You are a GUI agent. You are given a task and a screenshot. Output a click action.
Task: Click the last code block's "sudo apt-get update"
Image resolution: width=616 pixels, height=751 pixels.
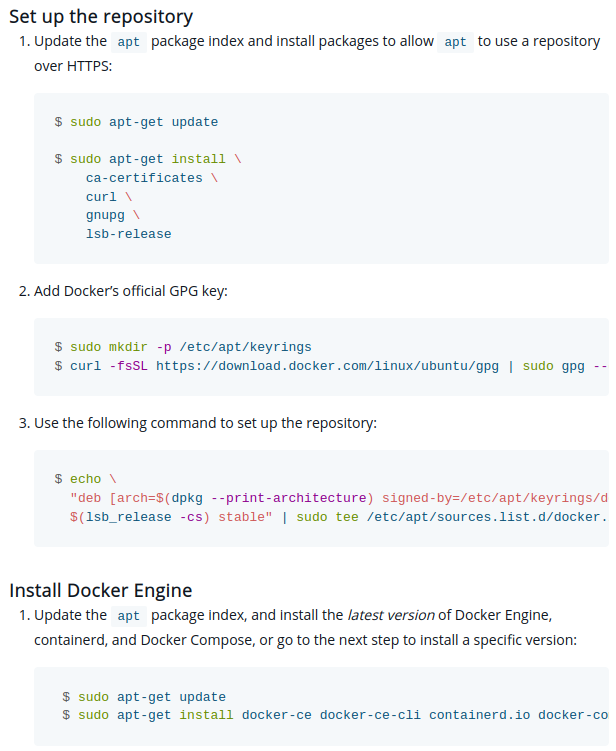[144, 697]
